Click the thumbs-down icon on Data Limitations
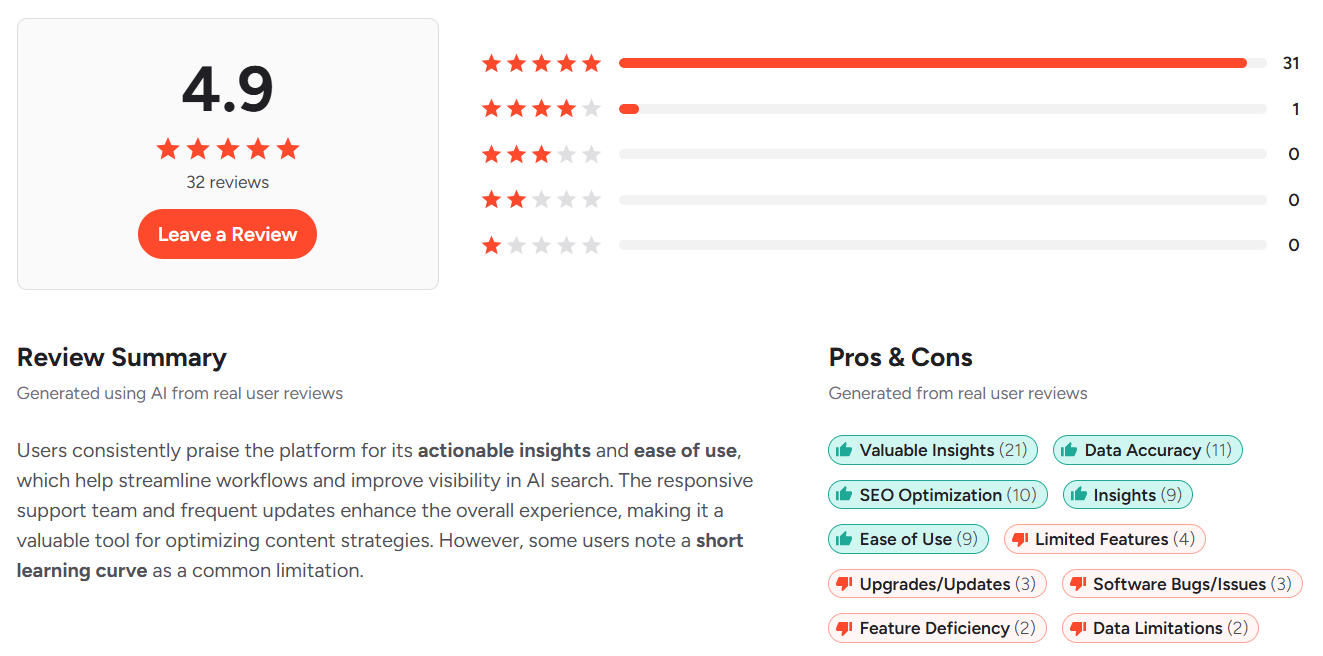The height and width of the screenshot is (656, 1323). [1078, 628]
